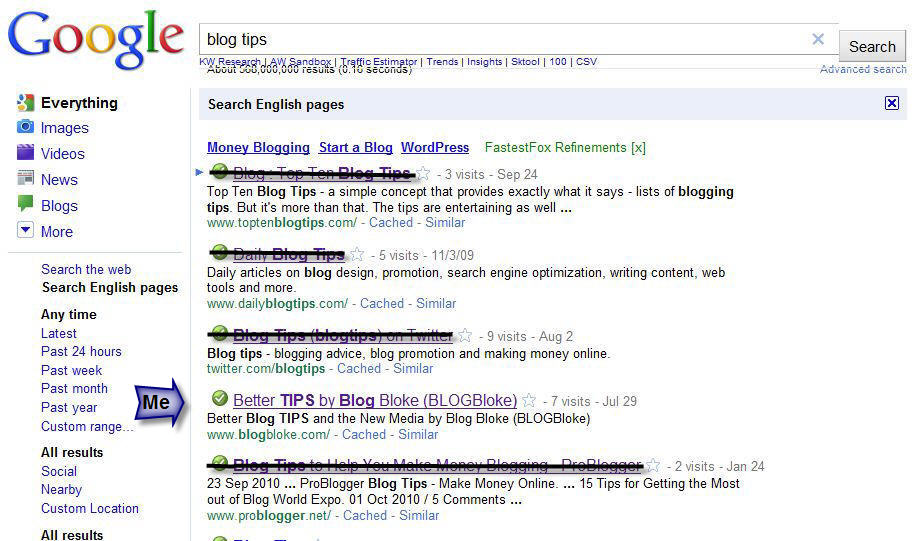This screenshot has width=914, height=541.
Task: Click the Google logo
Action: click(x=96, y=40)
